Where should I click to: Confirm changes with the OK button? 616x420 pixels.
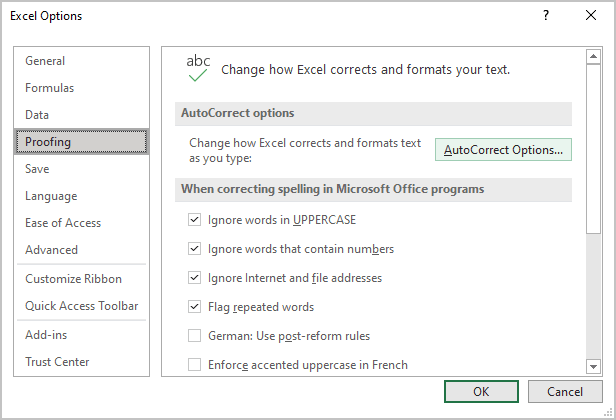481,391
